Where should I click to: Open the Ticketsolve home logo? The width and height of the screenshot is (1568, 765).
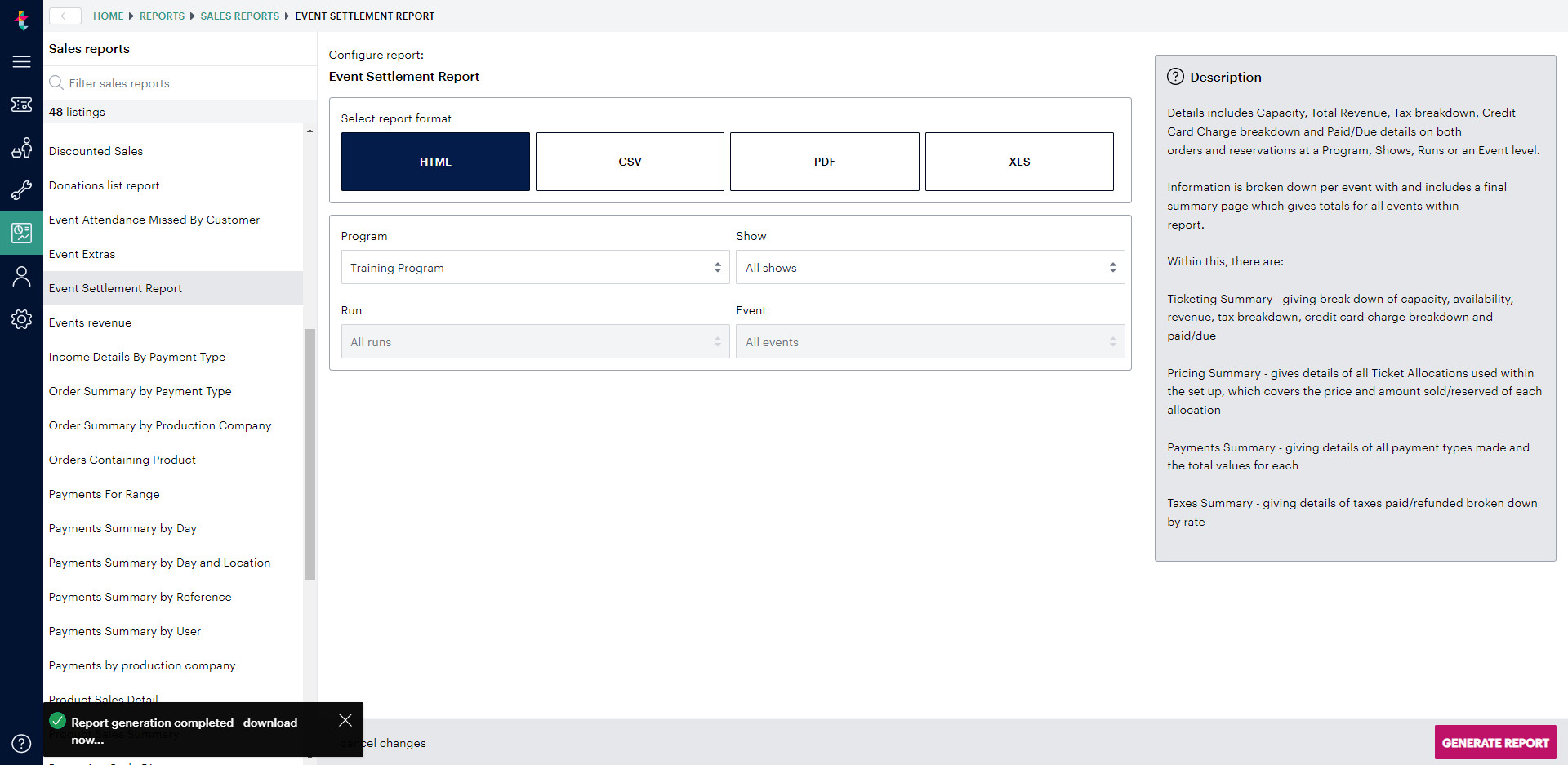(21, 20)
